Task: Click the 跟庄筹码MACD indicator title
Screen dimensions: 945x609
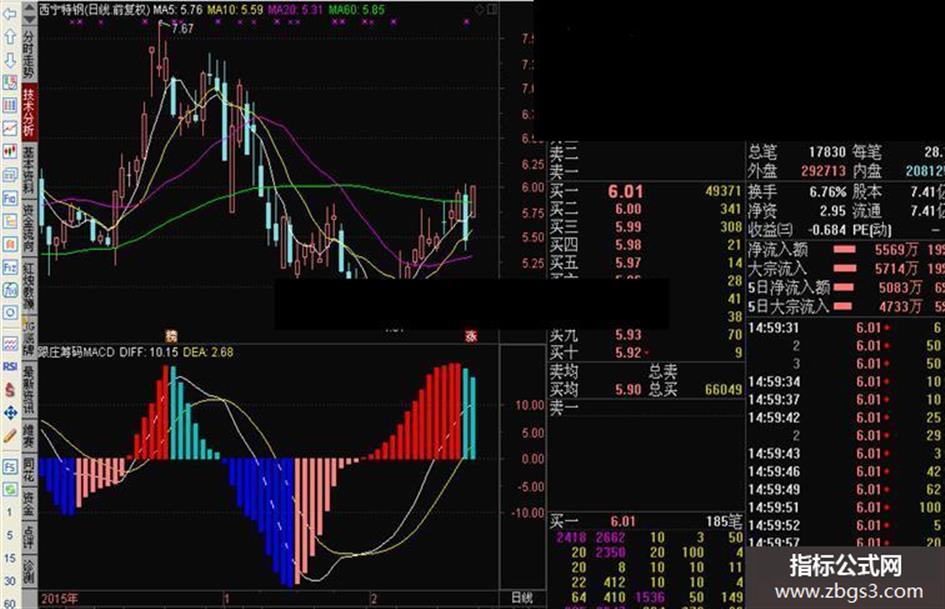Action: 77,352
